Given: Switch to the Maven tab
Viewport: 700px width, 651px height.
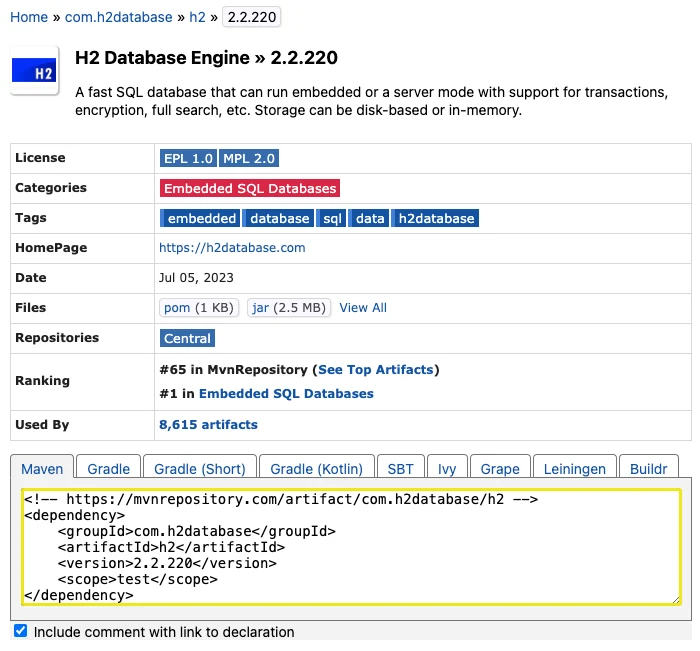Looking at the screenshot, I should 42,469.
